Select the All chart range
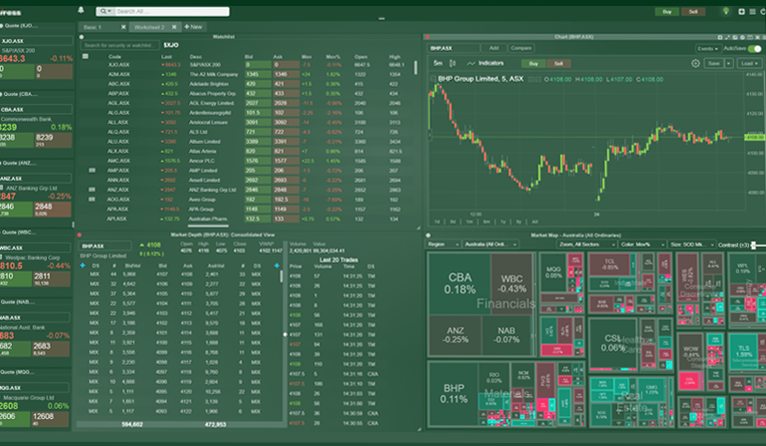 point(534,222)
